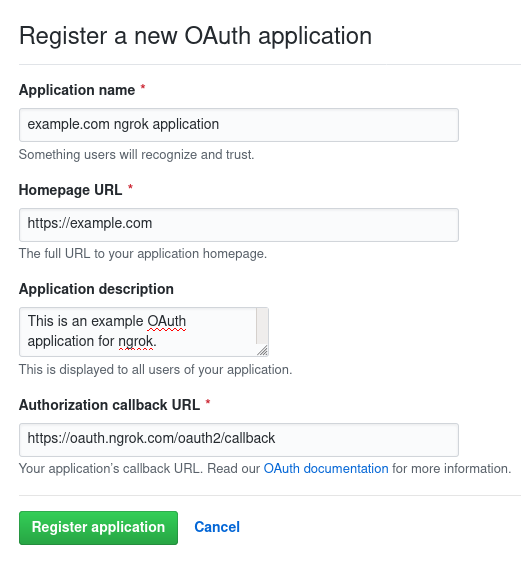
Task: Focus the Authorization callback URL field
Action: 239,439
